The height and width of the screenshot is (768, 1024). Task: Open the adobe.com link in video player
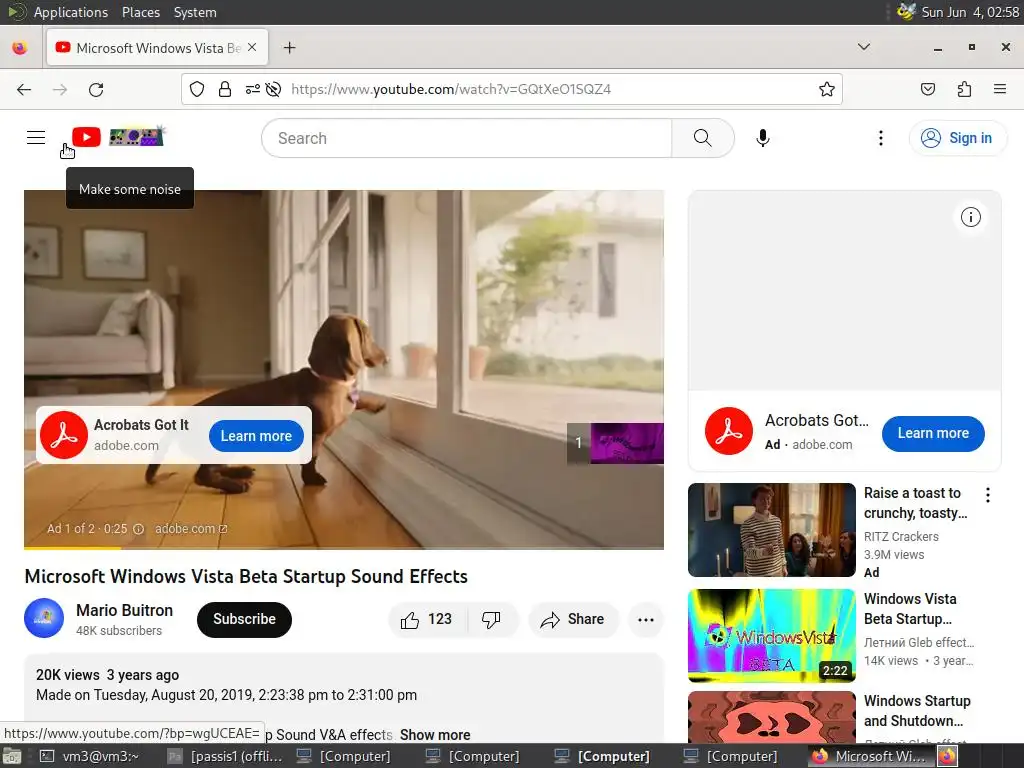click(191, 529)
